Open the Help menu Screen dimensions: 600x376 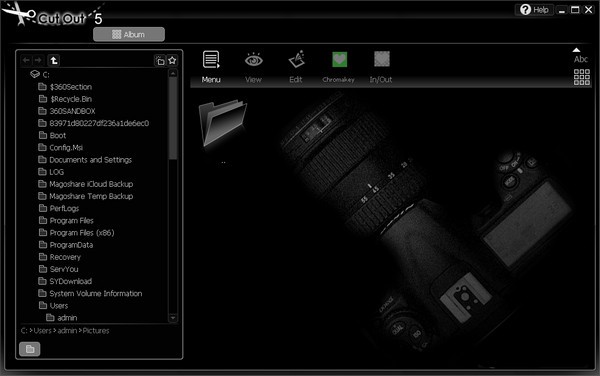coord(534,10)
